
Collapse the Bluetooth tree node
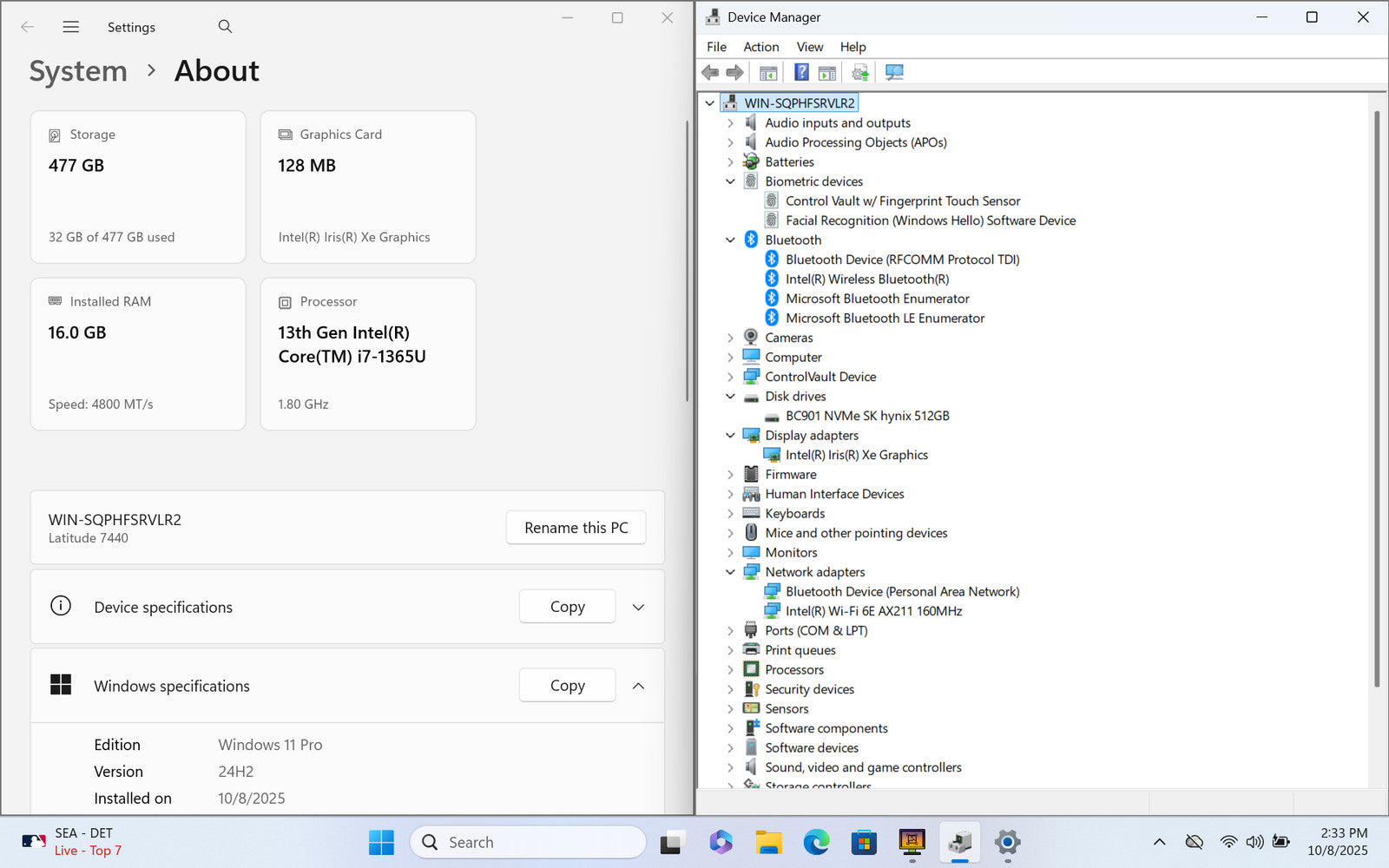pos(730,240)
